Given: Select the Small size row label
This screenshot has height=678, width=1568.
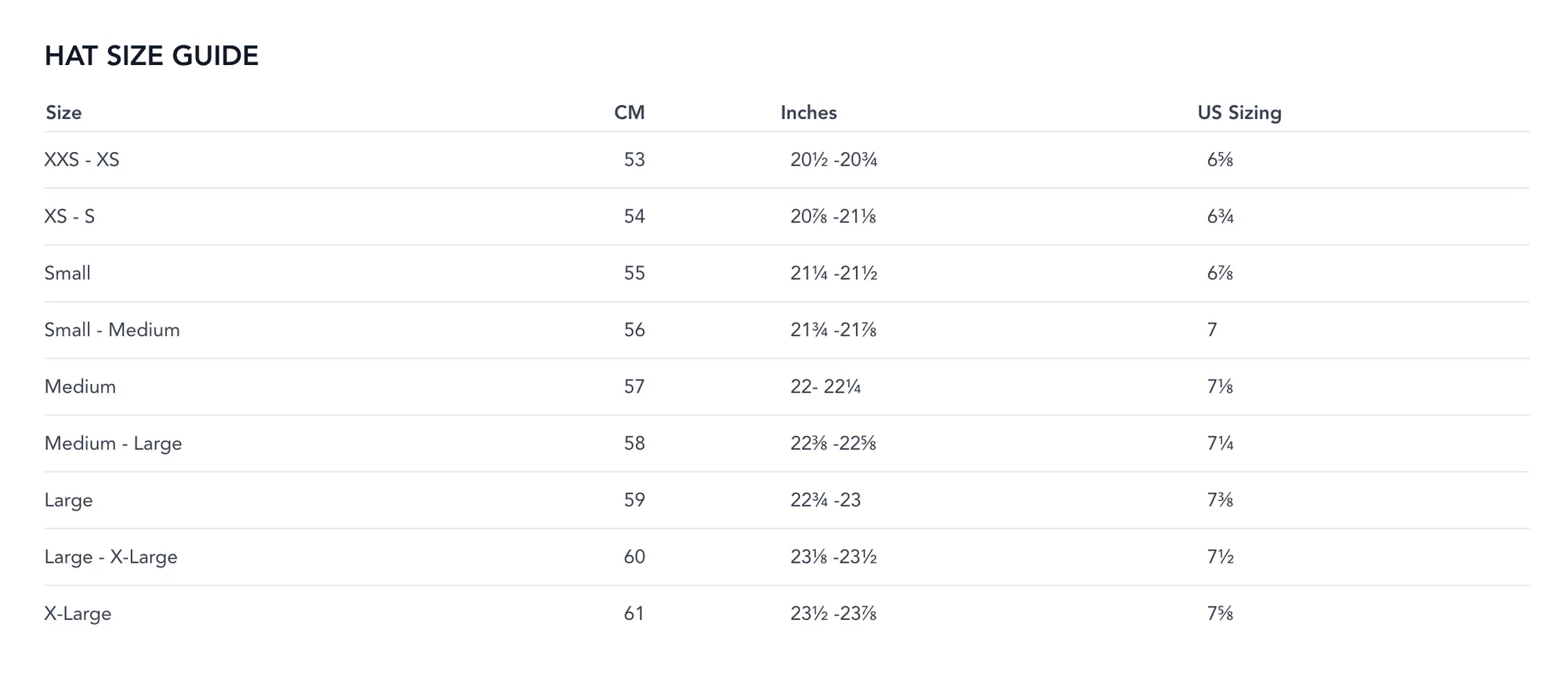Looking at the screenshot, I should 67,274.
